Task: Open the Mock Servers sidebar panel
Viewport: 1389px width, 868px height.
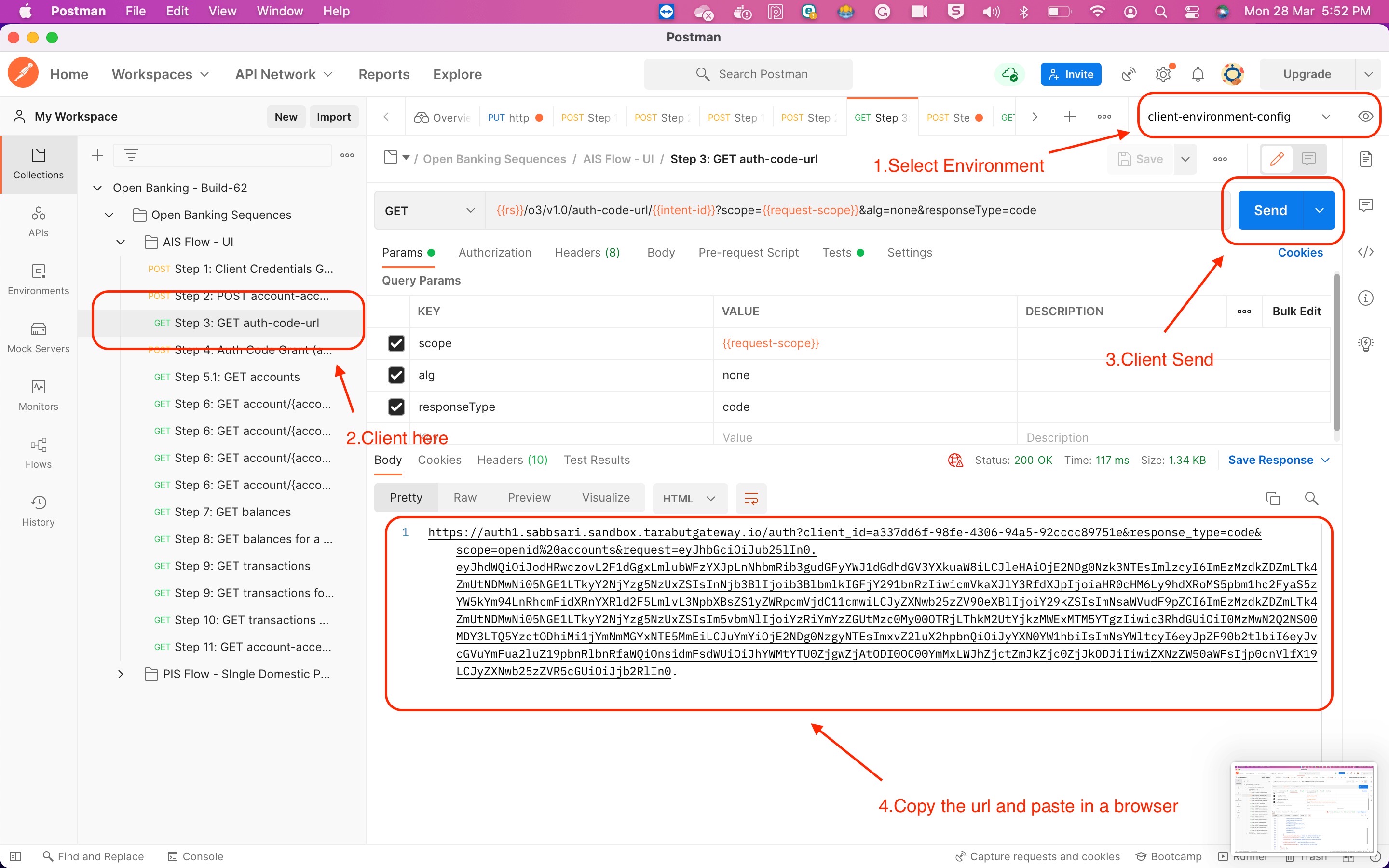Action: pyautogui.click(x=39, y=338)
